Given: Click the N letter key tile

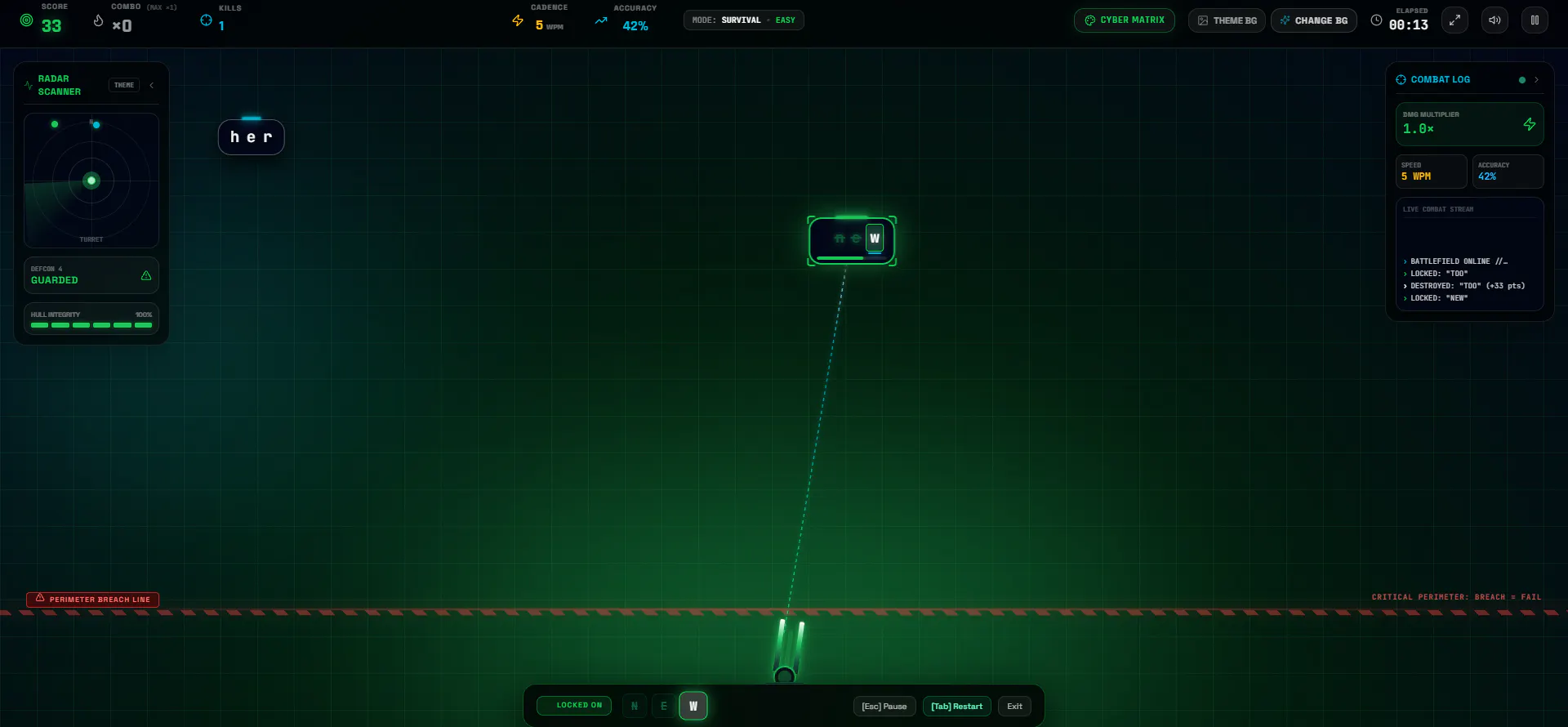Looking at the screenshot, I should tap(635, 706).
